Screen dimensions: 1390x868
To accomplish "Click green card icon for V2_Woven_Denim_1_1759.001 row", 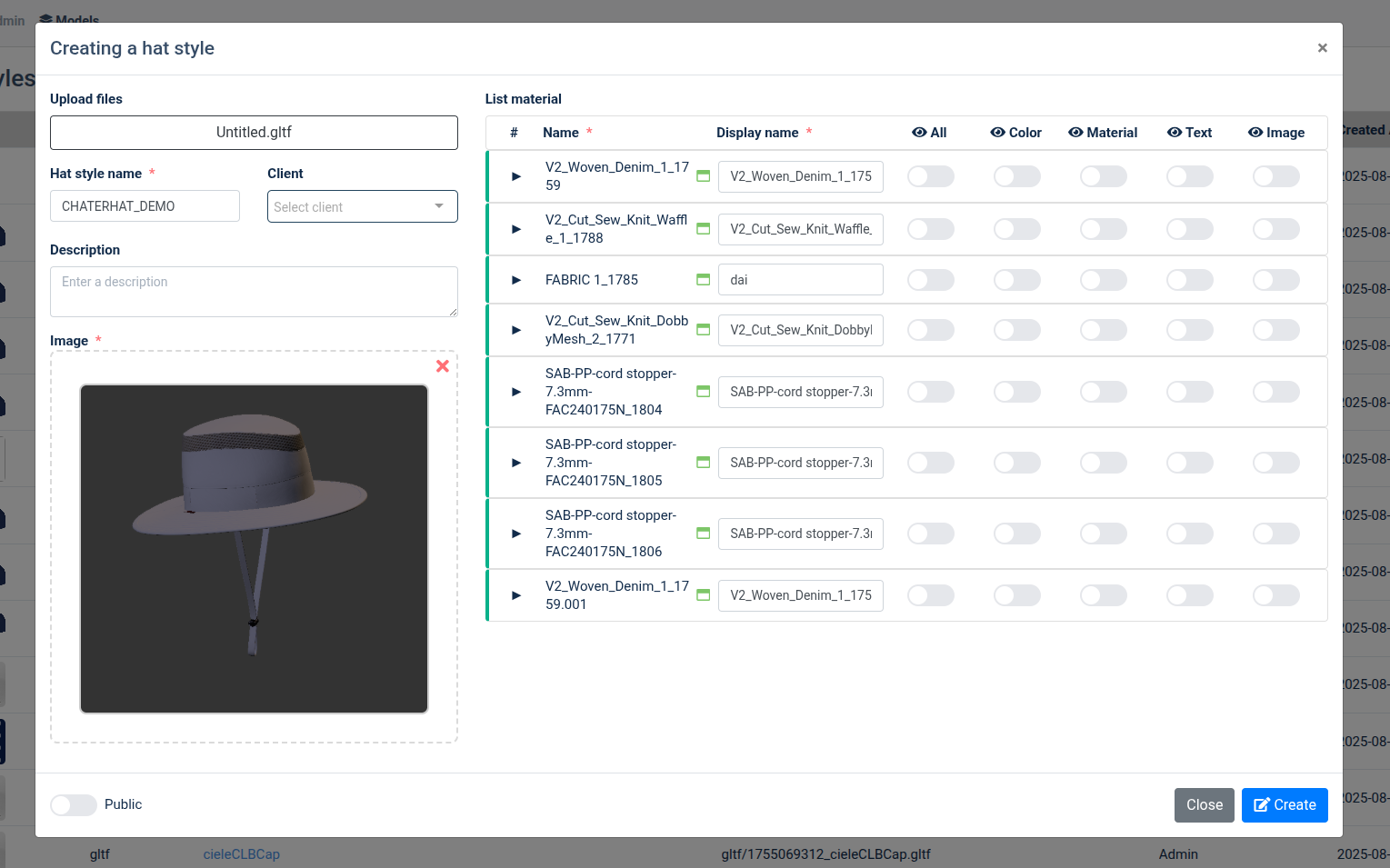I will [x=703, y=595].
